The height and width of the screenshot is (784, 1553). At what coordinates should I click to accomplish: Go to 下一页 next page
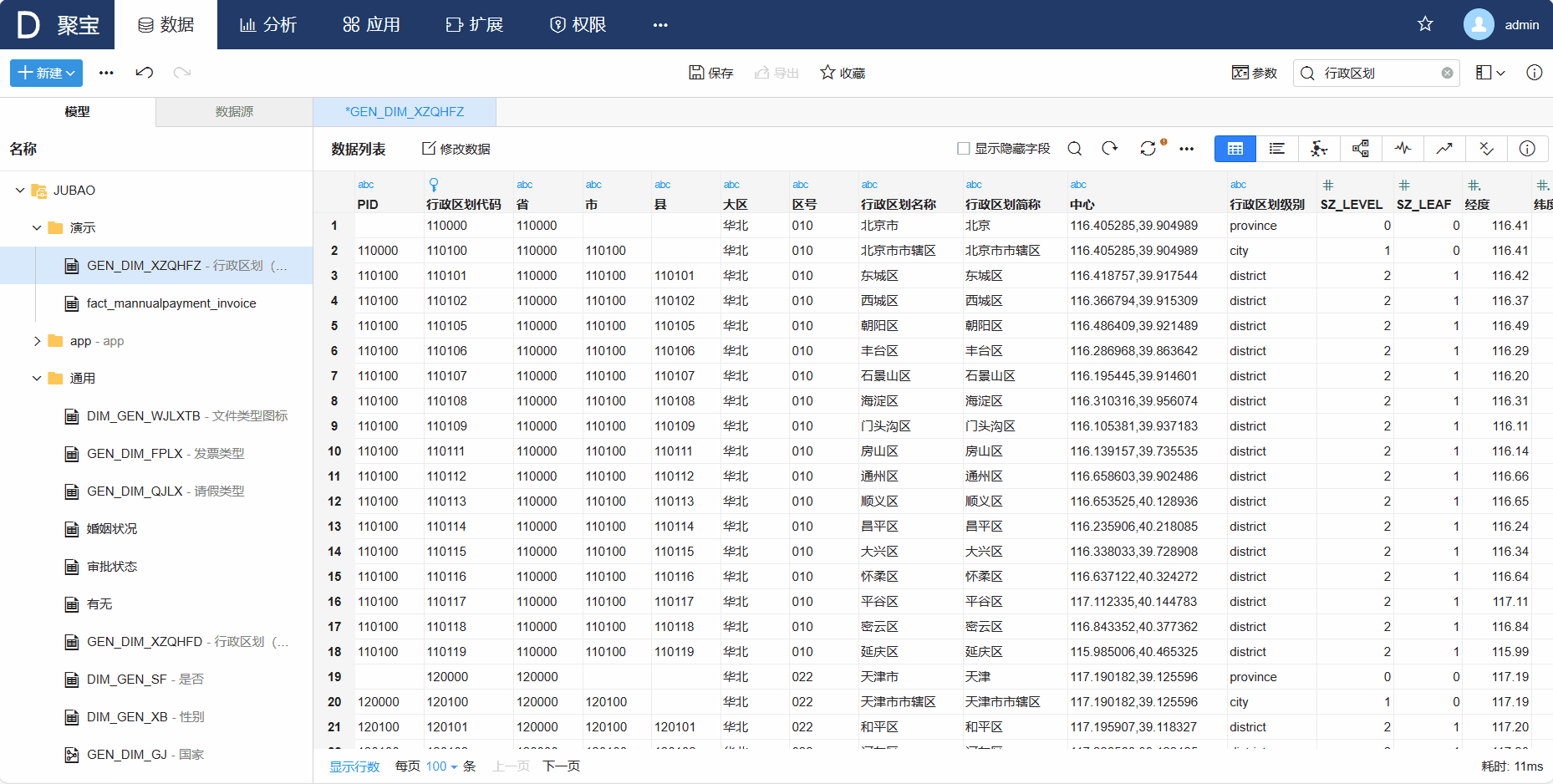562,766
